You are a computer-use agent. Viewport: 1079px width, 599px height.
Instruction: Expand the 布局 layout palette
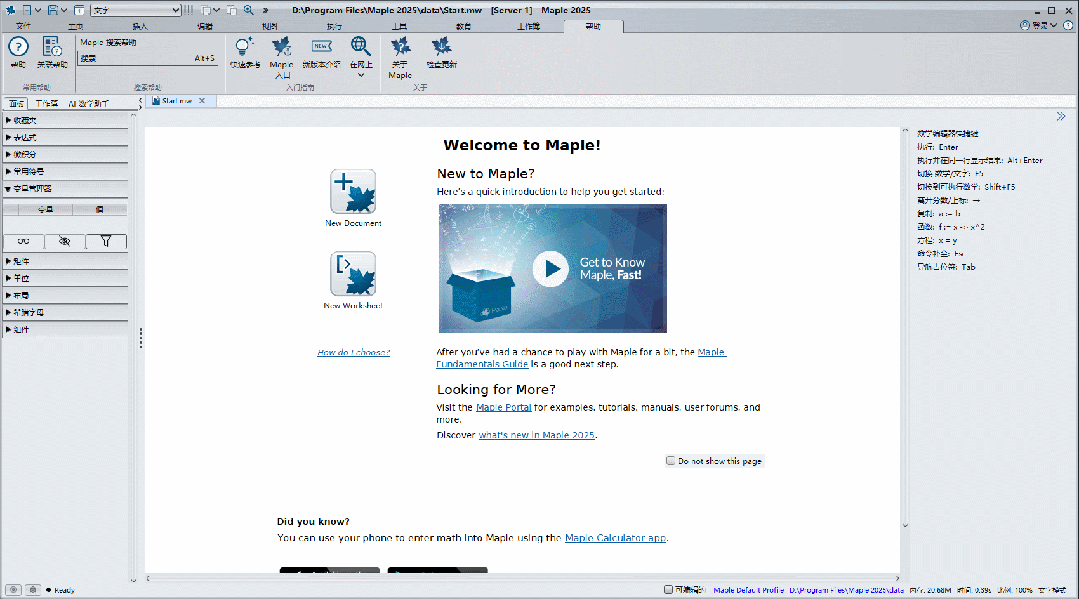click(65, 295)
